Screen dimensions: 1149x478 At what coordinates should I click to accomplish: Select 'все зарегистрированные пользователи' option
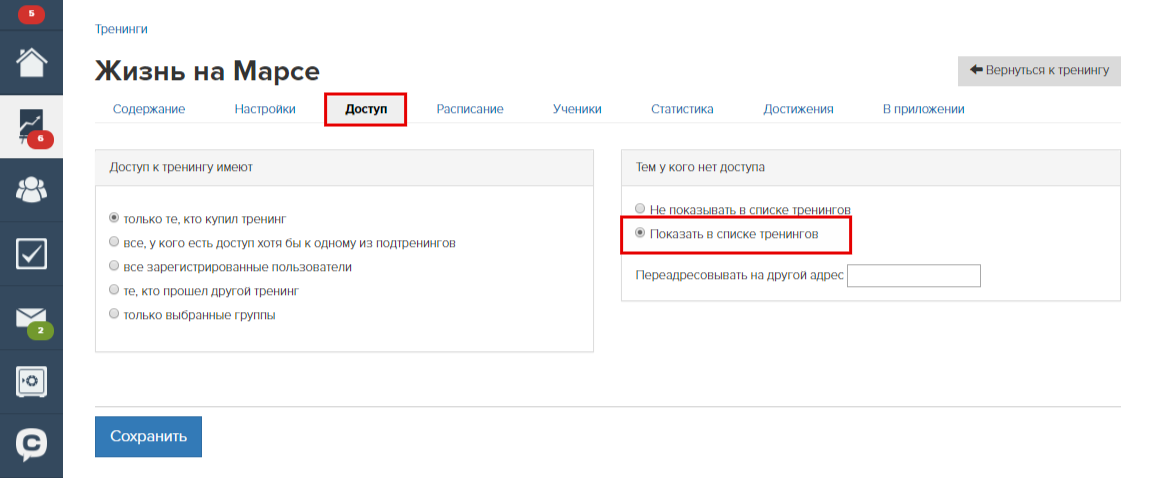[x=114, y=266]
